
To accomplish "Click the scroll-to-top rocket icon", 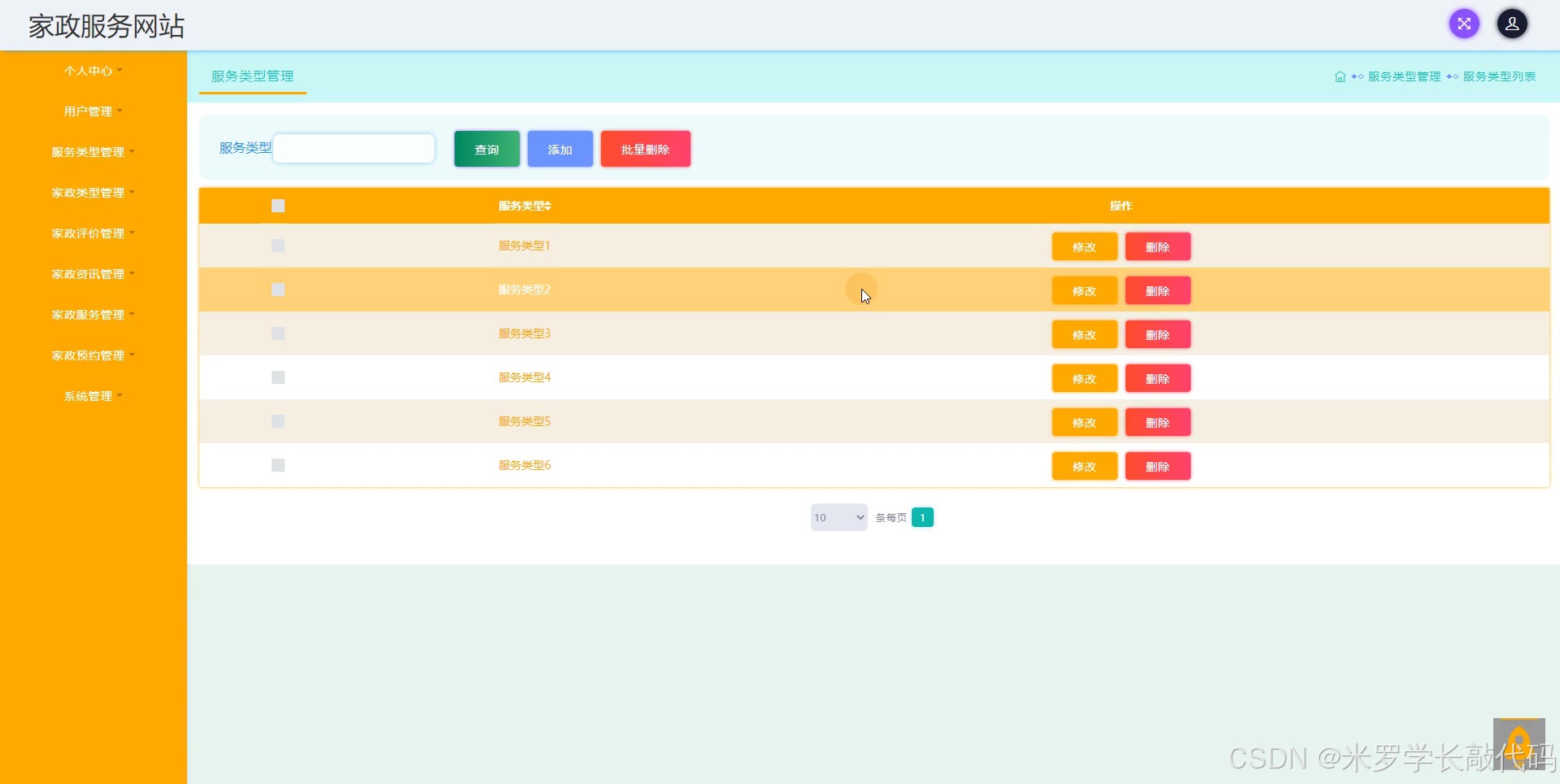I will [1519, 743].
